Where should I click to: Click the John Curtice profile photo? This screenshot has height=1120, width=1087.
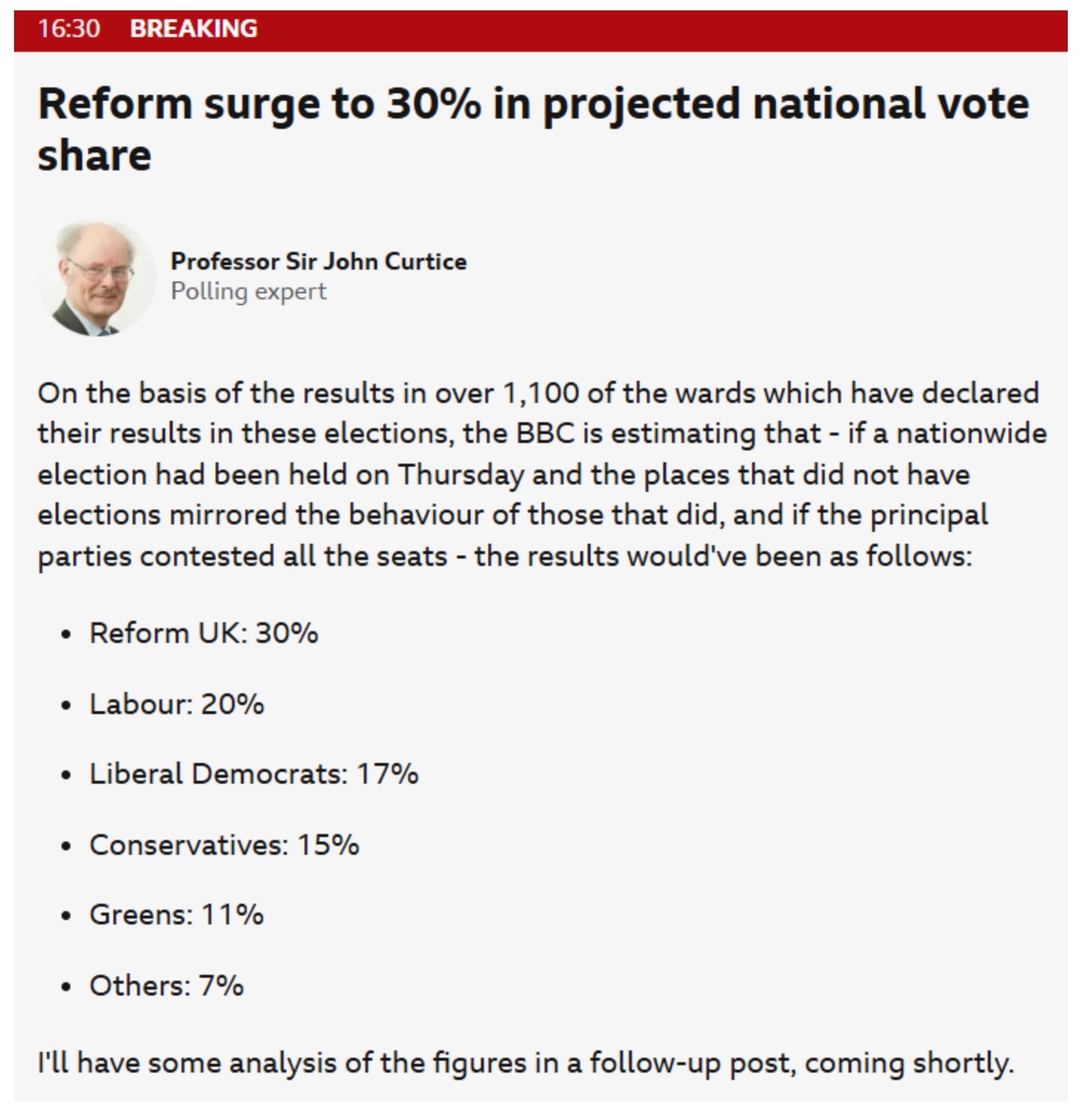point(97,279)
